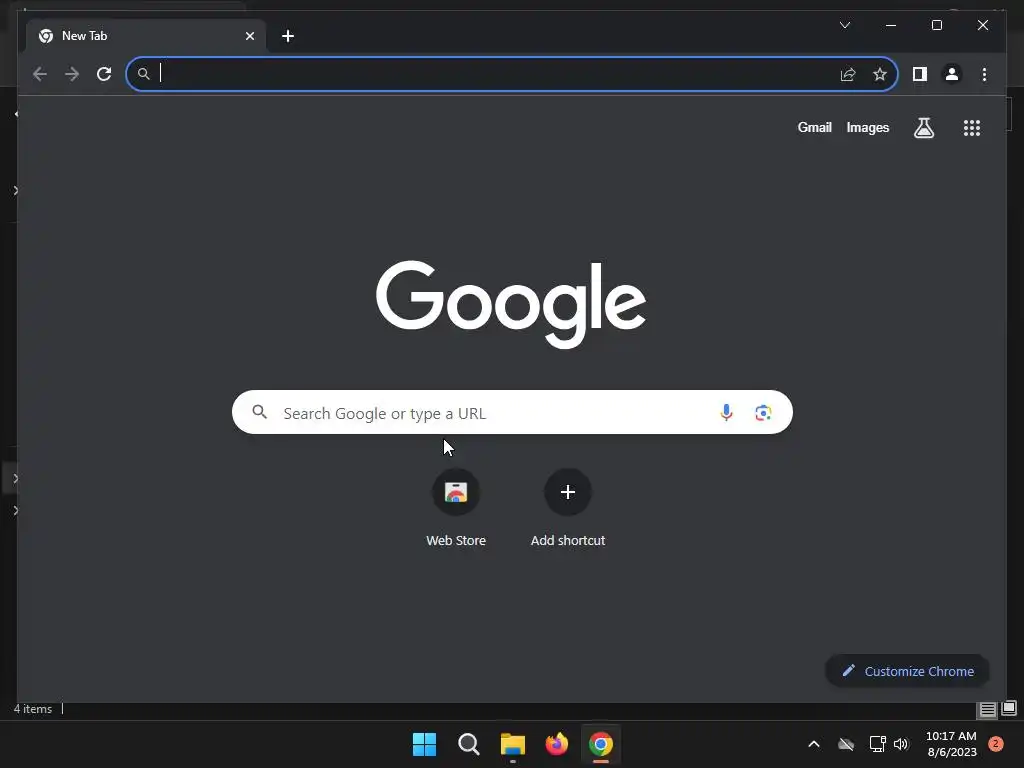Open the profile avatar icon
1024x768 pixels.
pyautogui.click(x=952, y=74)
